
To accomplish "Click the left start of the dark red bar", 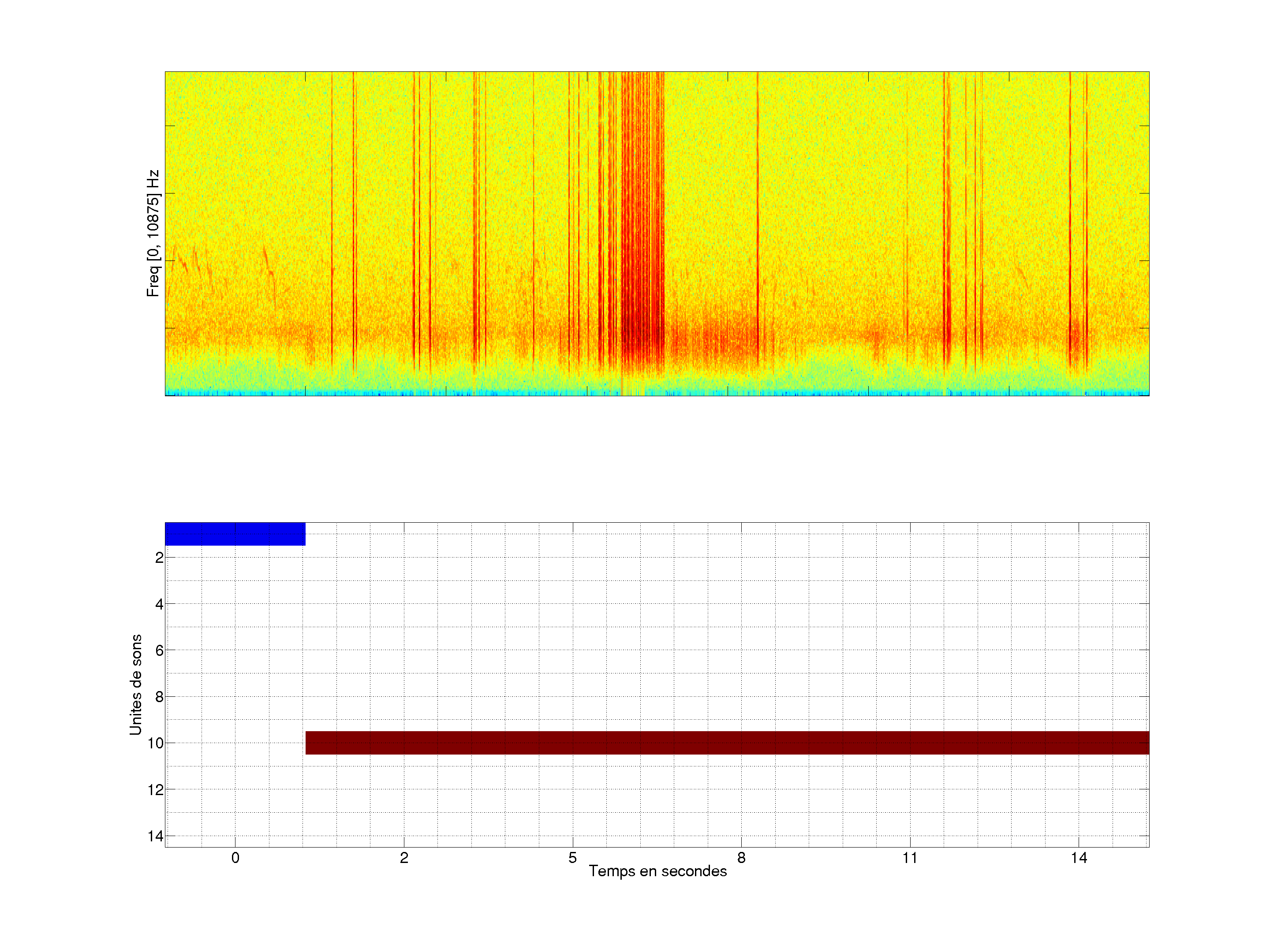I will coord(309,743).
